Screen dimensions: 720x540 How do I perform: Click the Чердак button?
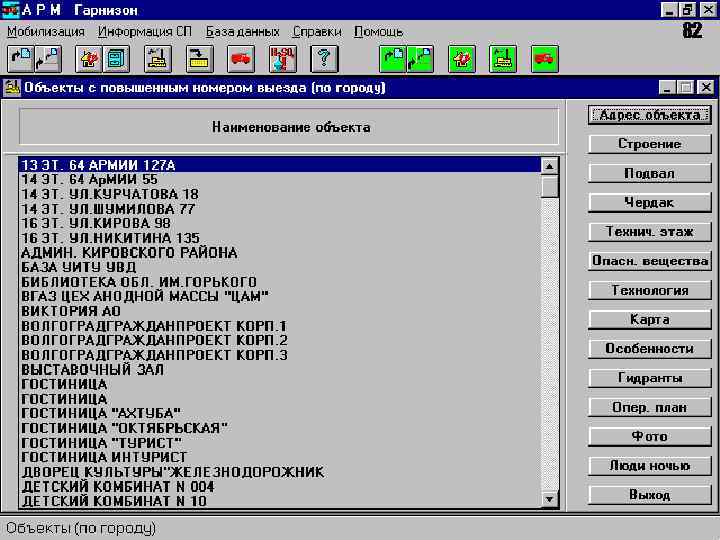pos(650,202)
